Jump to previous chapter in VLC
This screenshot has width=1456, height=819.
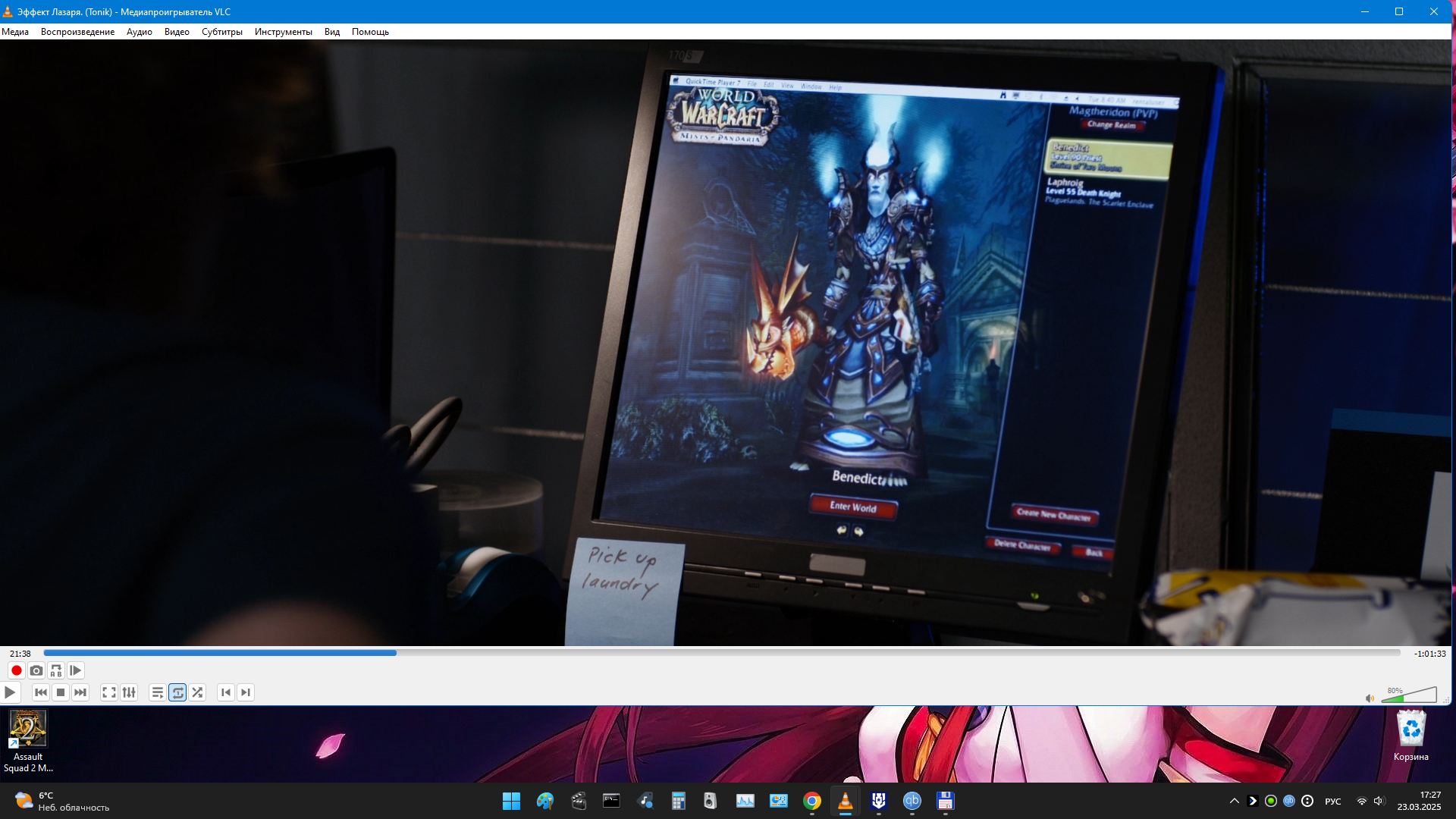226,692
